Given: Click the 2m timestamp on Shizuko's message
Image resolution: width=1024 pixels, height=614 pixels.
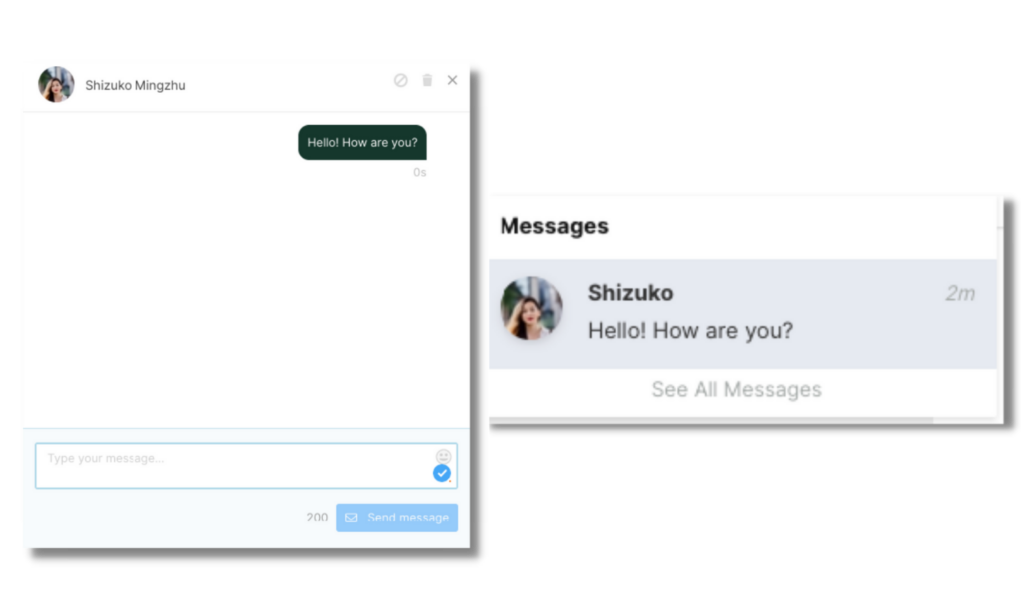Looking at the screenshot, I should pyautogui.click(x=960, y=293).
